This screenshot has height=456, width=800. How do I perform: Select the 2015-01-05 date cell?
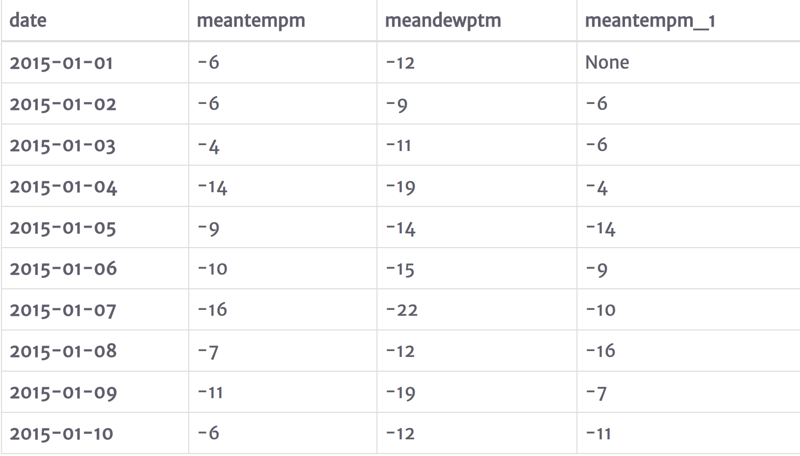point(62,227)
